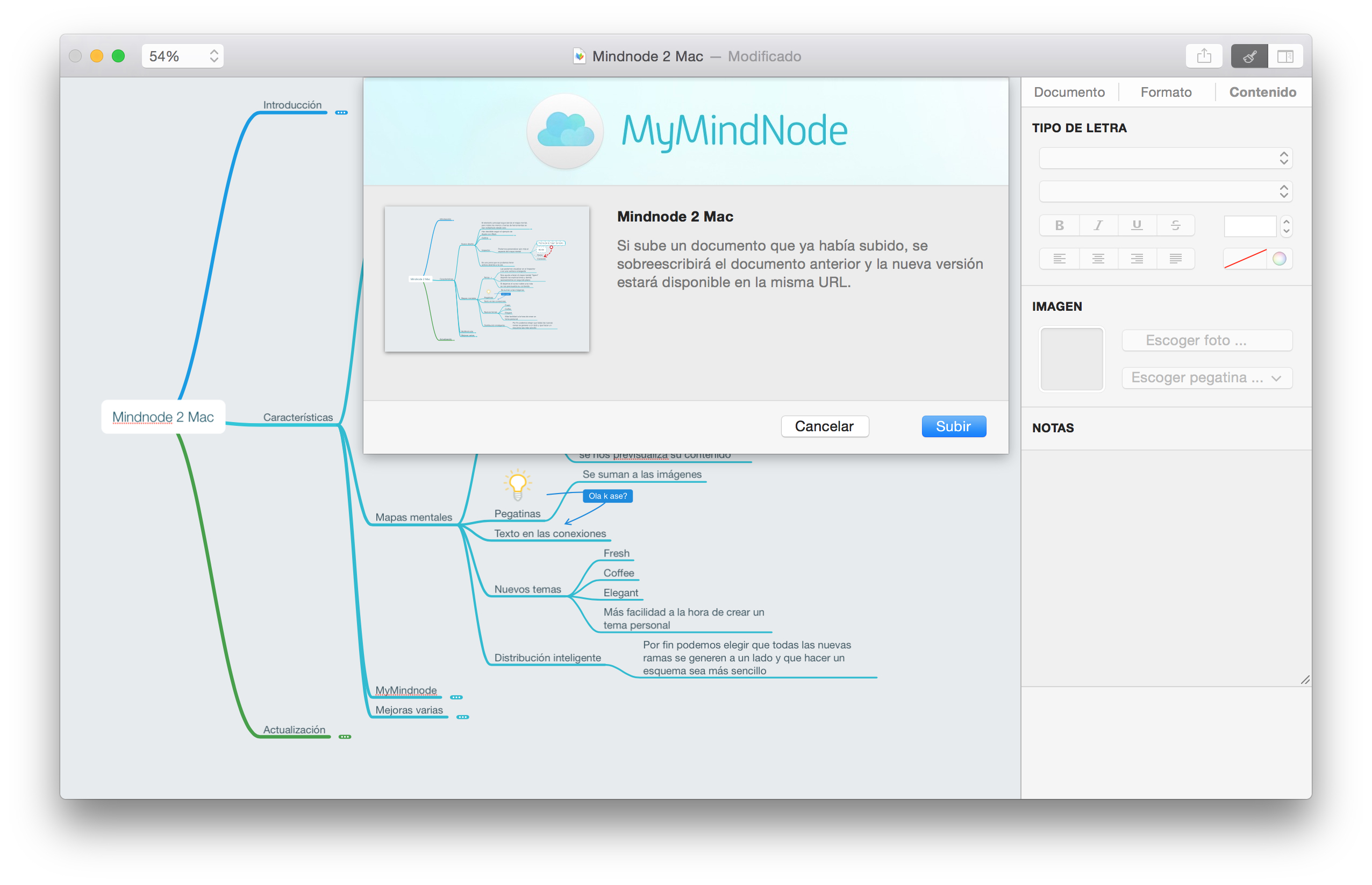
Task: Click the Subir button
Action: [953, 426]
